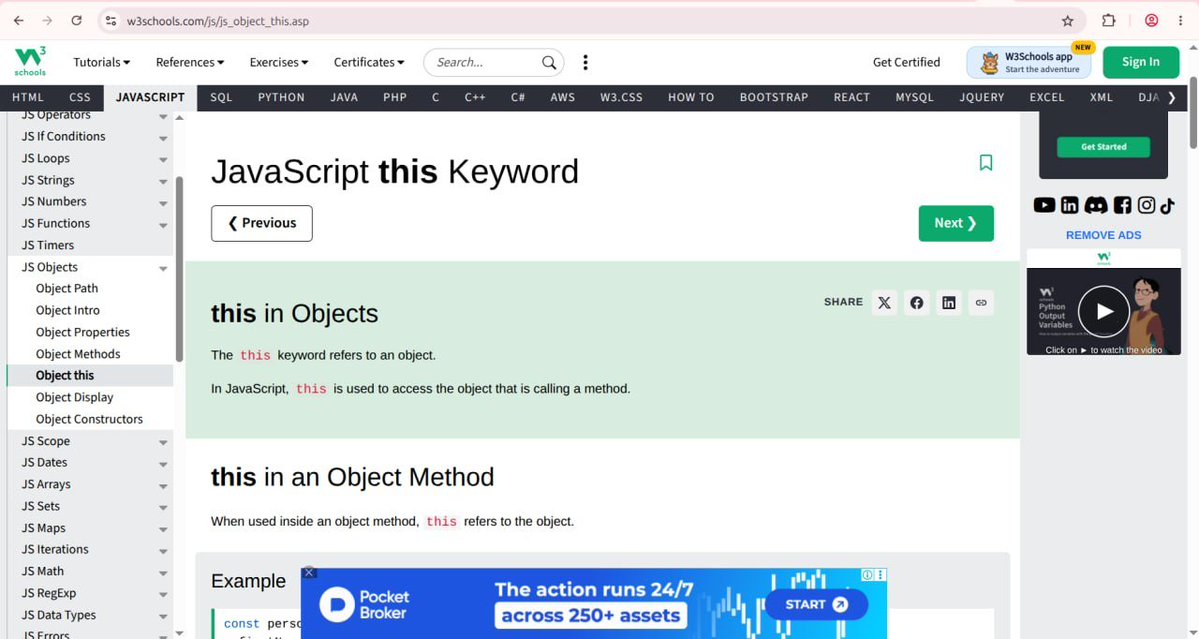
Task: Open Object Display in sidebar
Action: pos(74,397)
